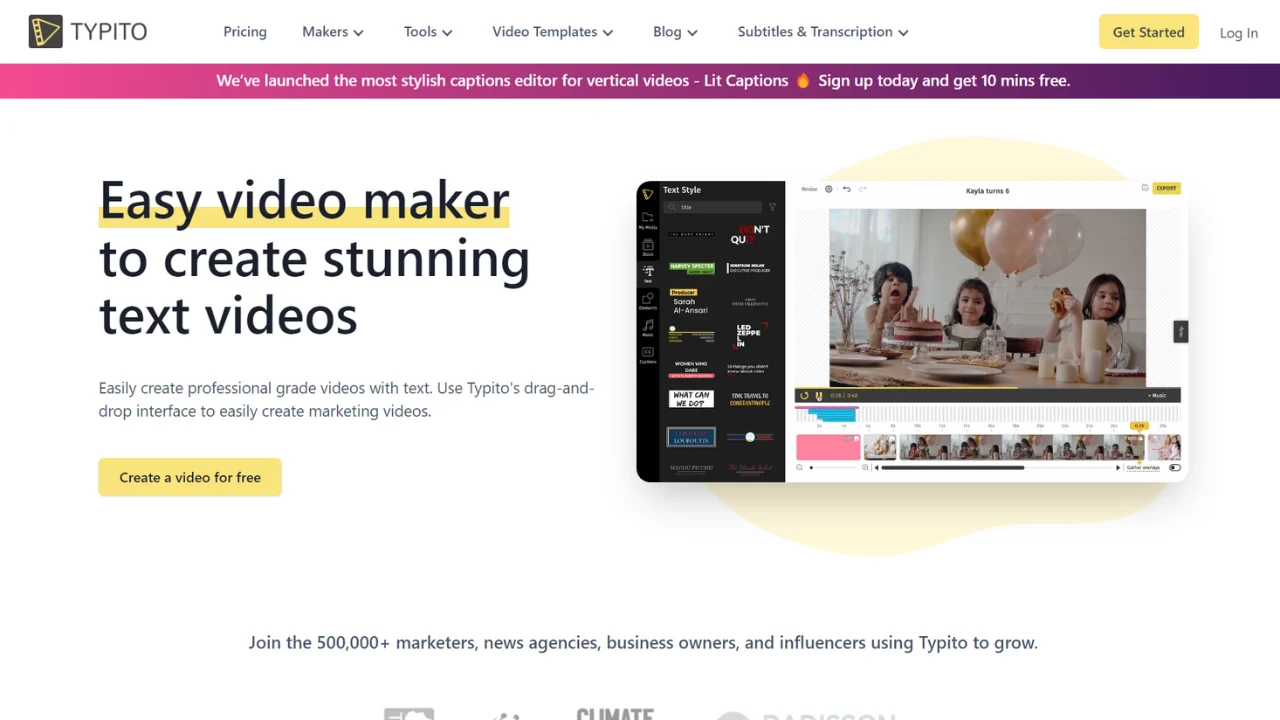Image resolution: width=1280 pixels, height=720 pixels.
Task: Open the Elements panel icon
Action: pos(648,300)
